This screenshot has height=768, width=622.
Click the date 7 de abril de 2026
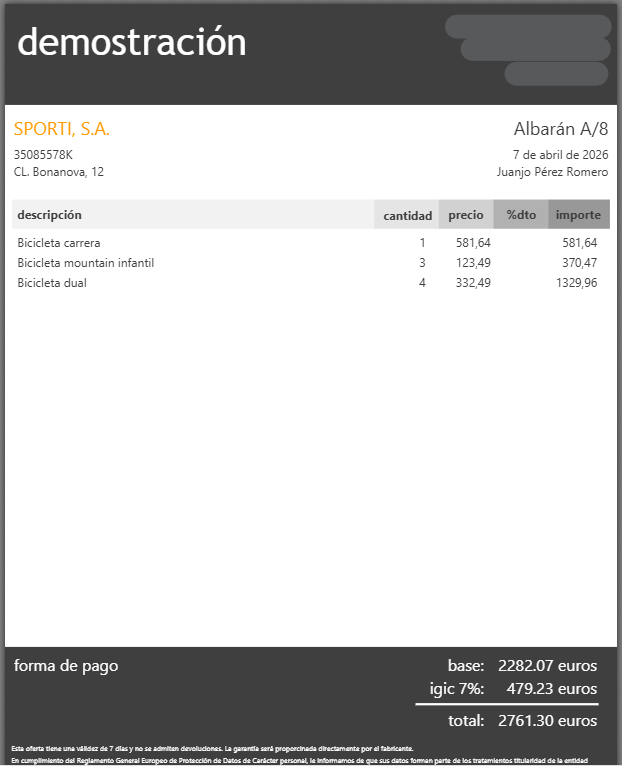point(560,155)
